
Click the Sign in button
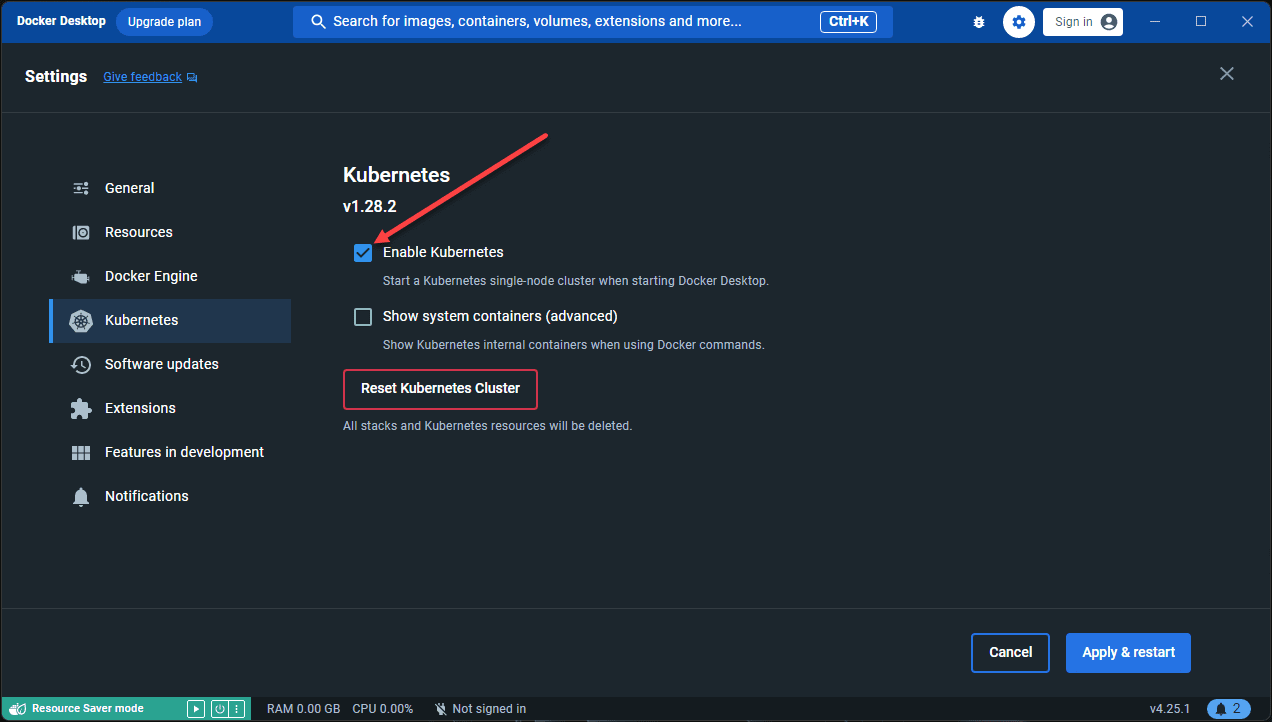[1083, 22]
